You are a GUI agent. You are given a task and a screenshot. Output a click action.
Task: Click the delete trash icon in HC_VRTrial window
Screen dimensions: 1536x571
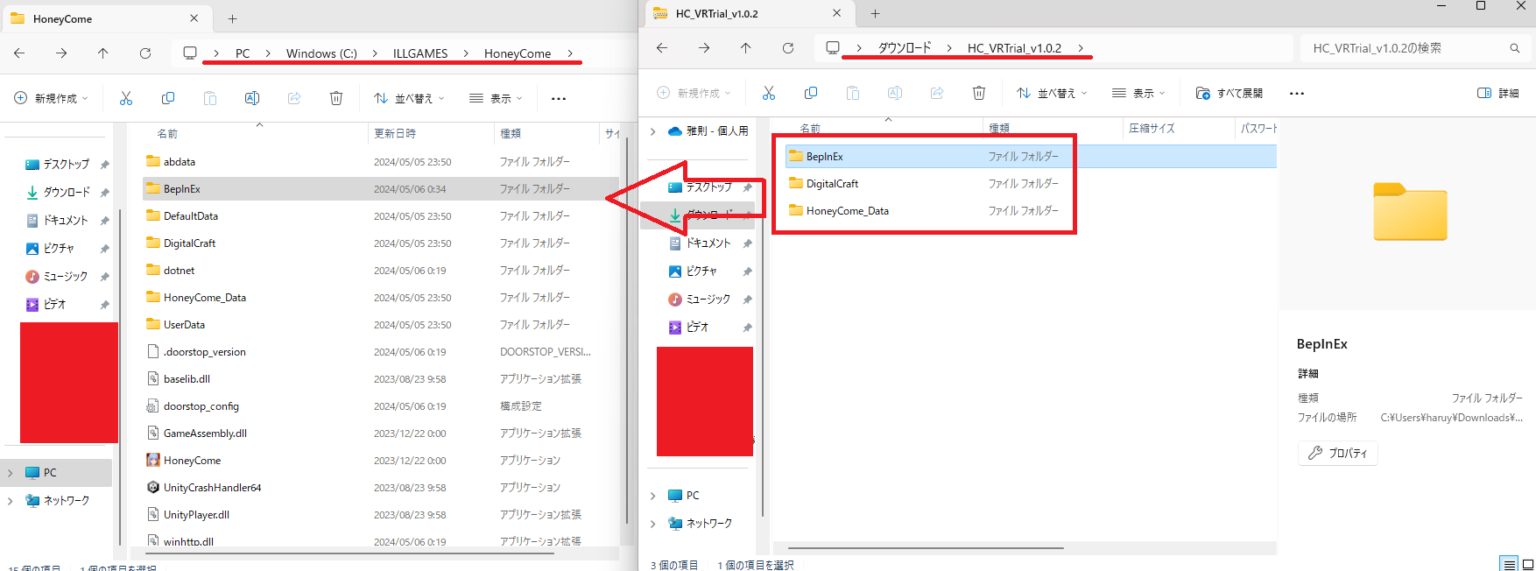point(979,93)
